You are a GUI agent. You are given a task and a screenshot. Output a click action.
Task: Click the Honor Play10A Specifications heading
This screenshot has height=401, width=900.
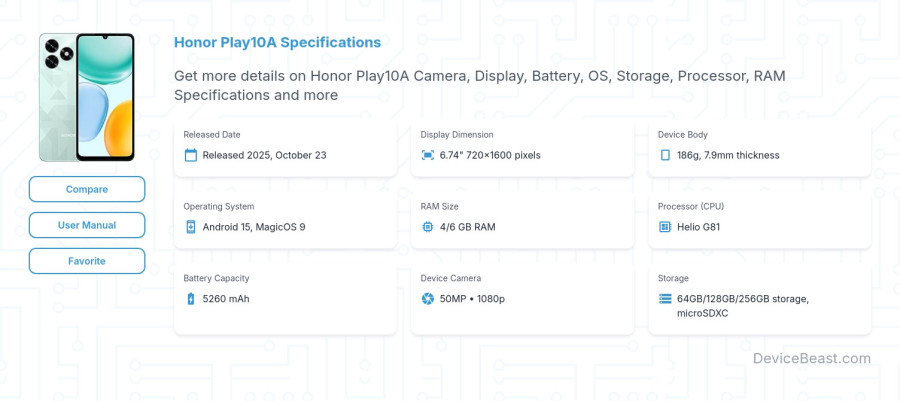277,42
